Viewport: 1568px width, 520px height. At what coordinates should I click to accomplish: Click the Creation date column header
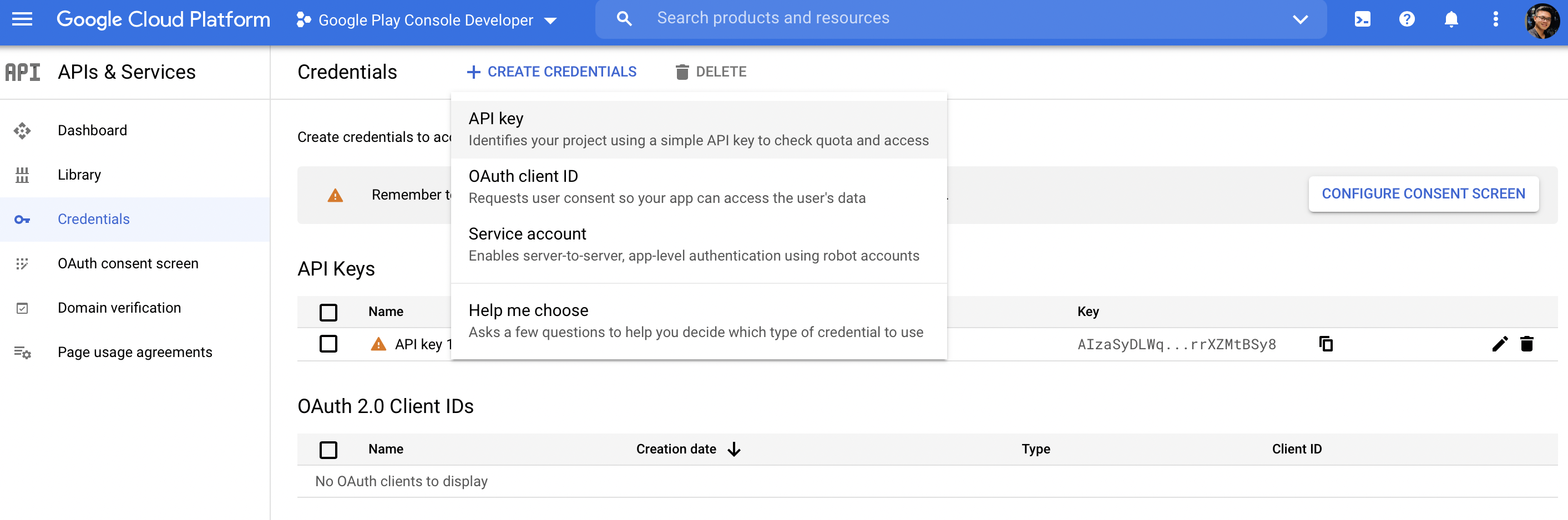676,449
